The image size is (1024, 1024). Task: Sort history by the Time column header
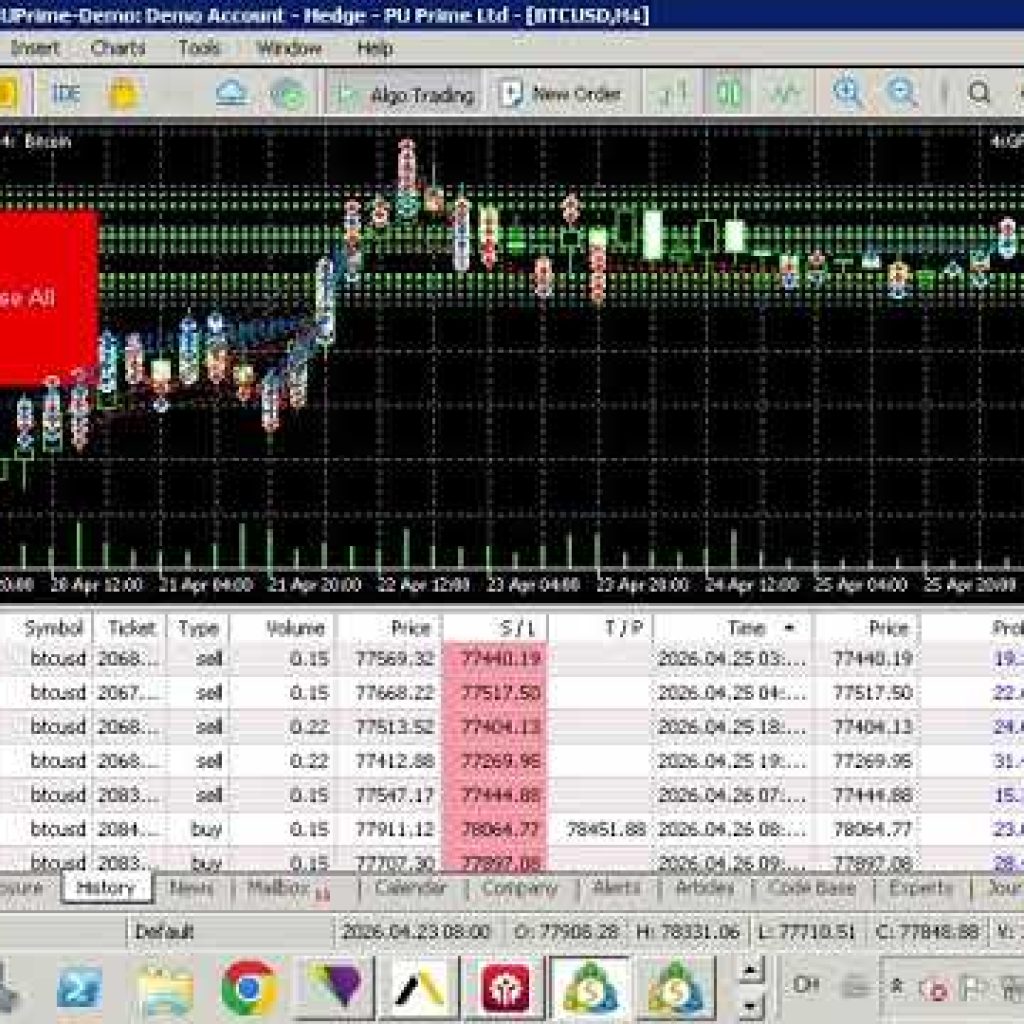[745, 629]
